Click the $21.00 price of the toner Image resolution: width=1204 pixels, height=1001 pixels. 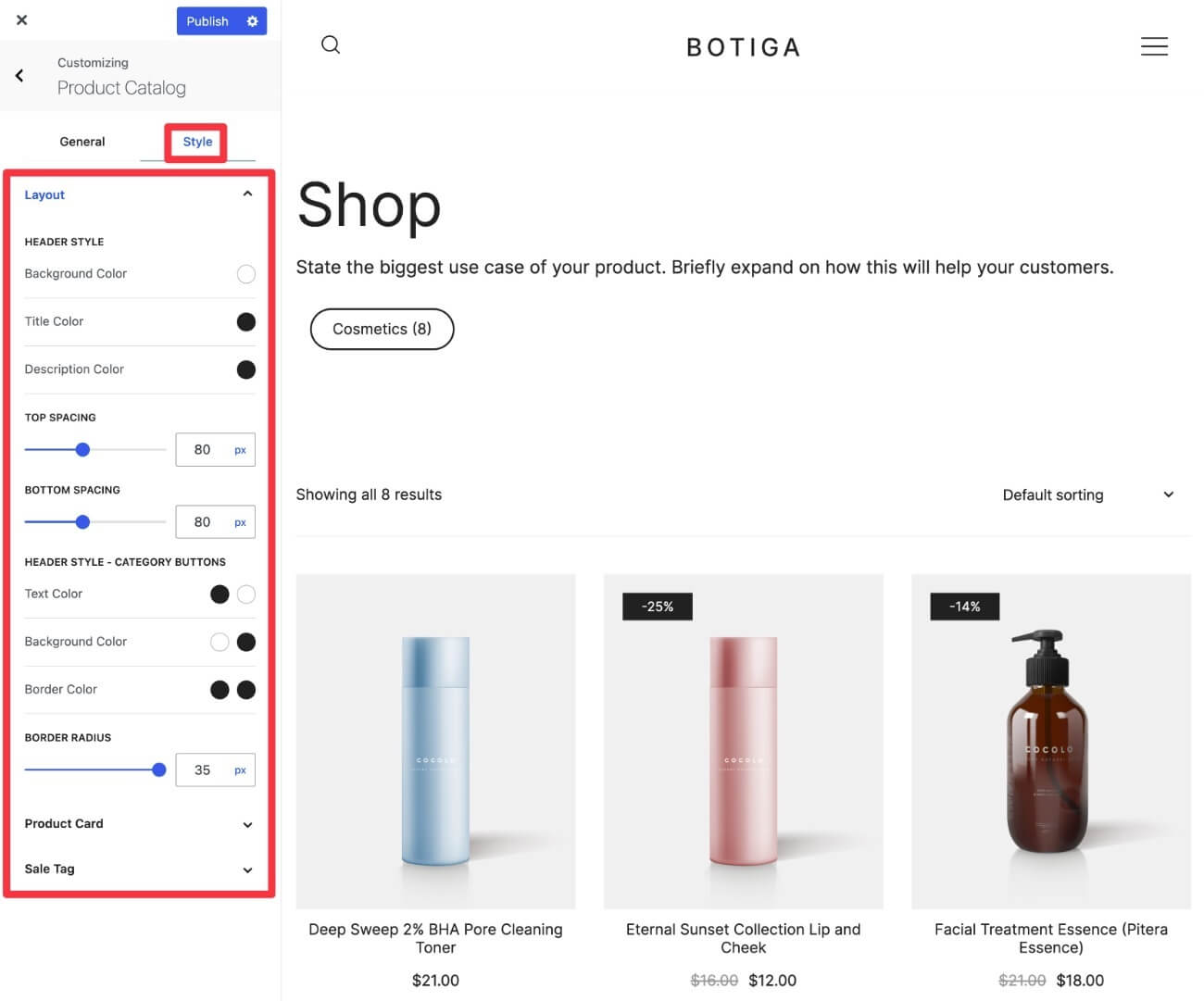(435, 980)
